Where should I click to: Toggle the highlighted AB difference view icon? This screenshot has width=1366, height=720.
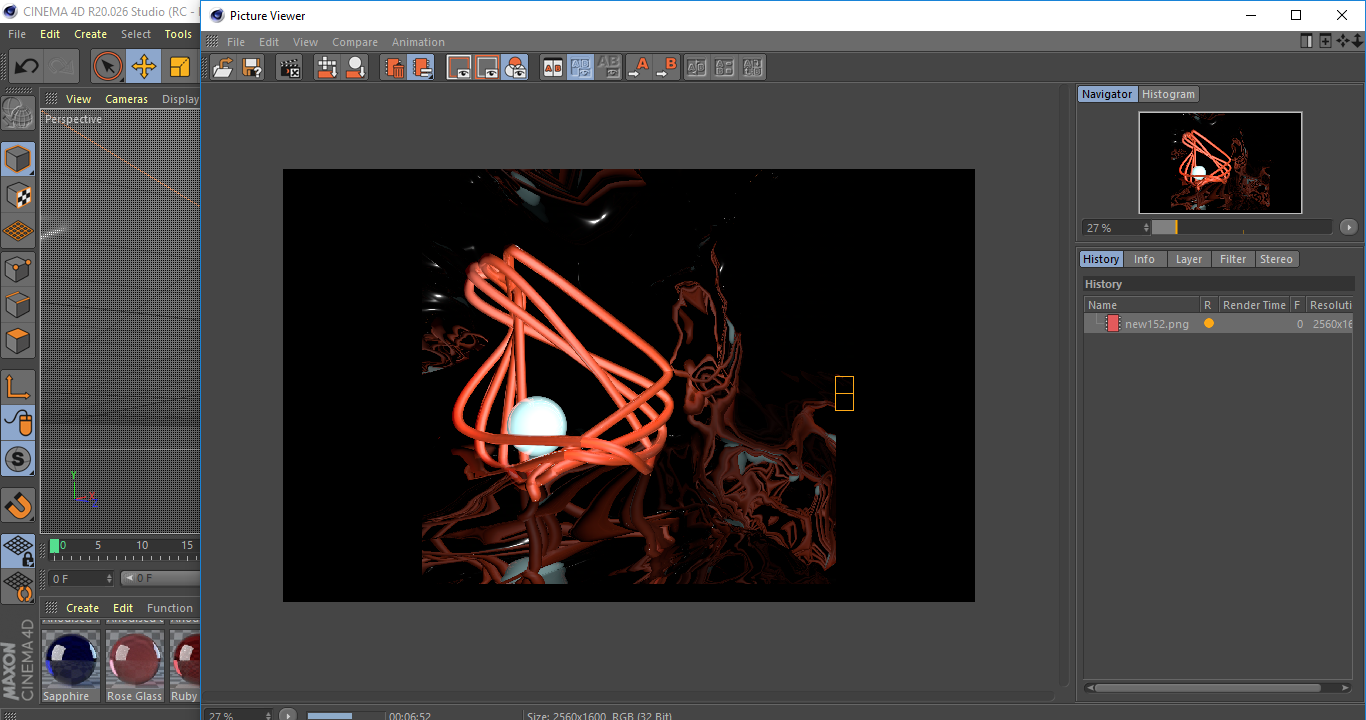click(x=580, y=67)
